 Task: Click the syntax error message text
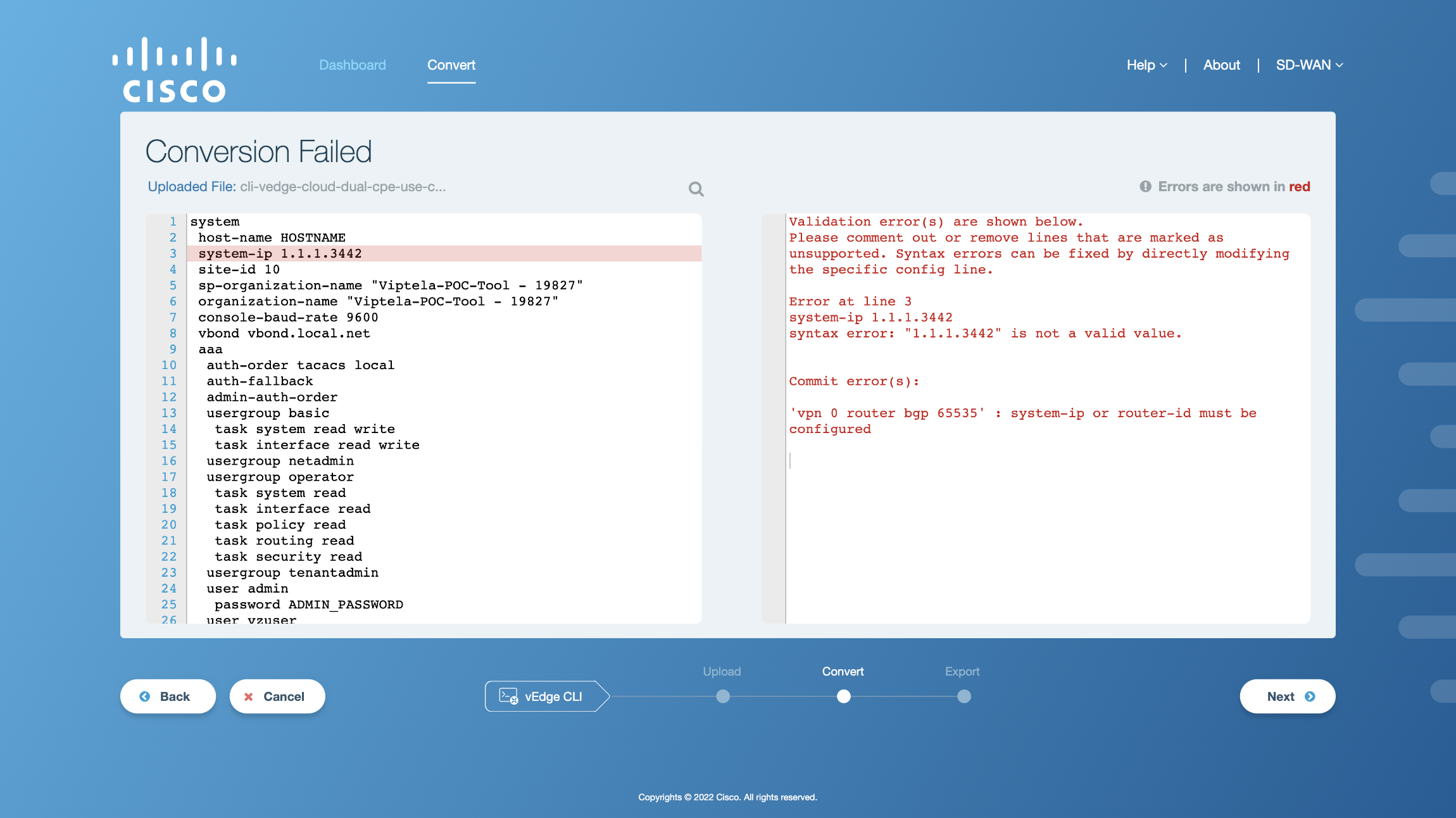(x=985, y=333)
